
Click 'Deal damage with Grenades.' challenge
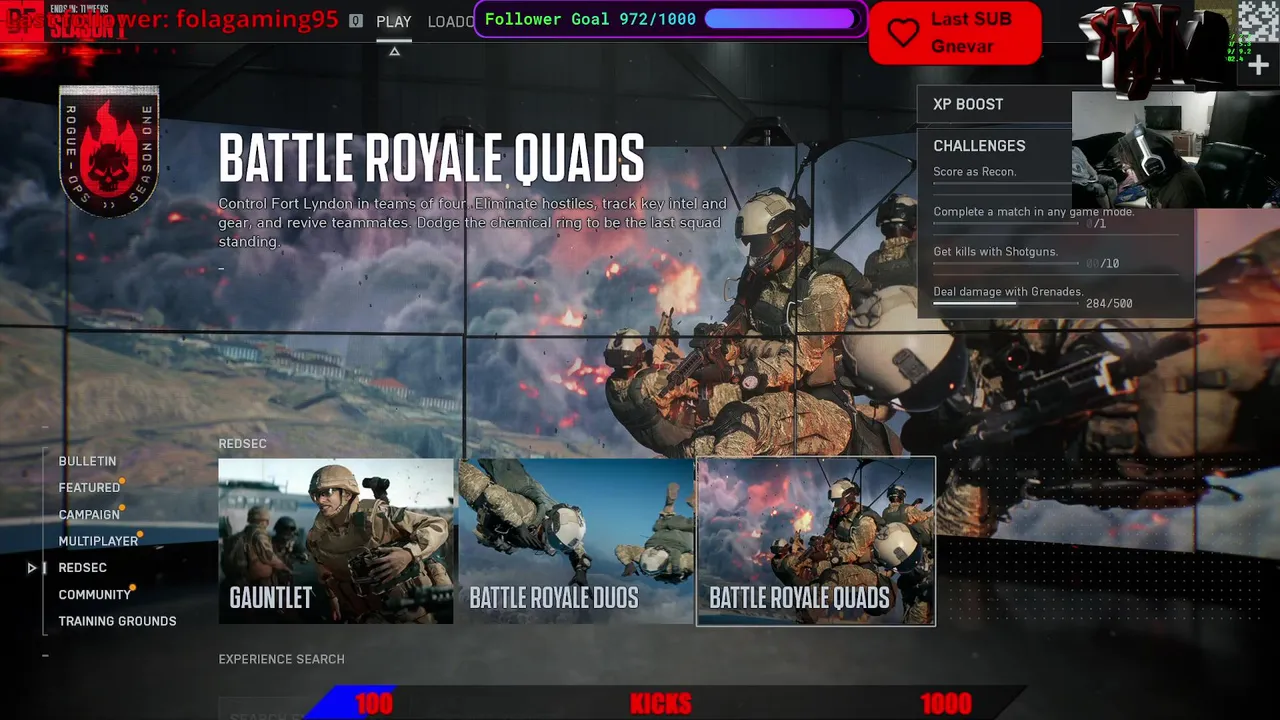tap(1008, 292)
